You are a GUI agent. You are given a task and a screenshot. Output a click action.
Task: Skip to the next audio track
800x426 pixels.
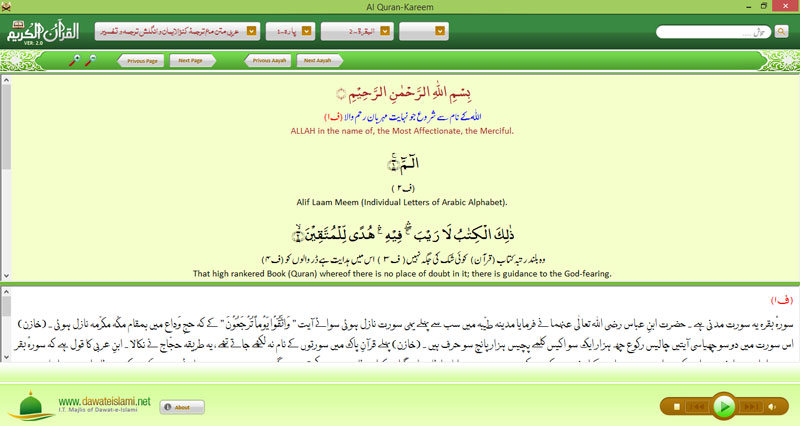click(x=750, y=407)
